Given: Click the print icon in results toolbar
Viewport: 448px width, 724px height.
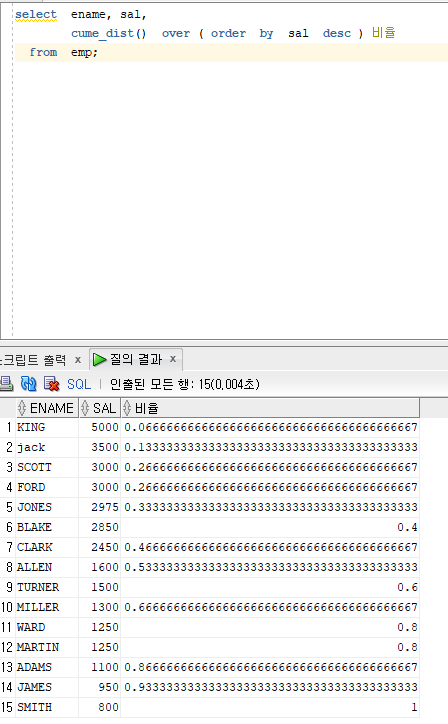Looking at the screenshot, I should [6, 384].
